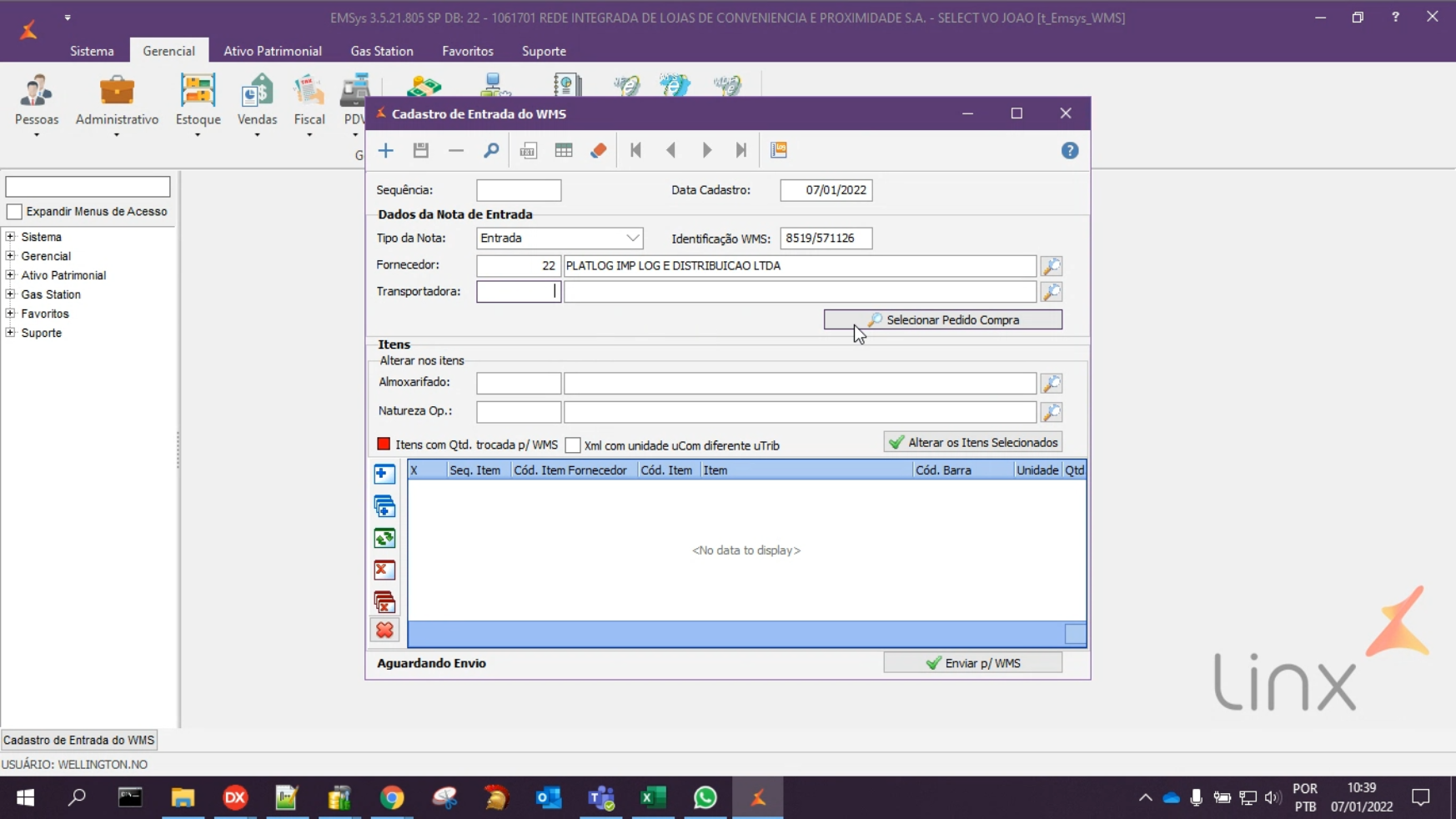Open the Vendas ribbon group

pyautogui.click(x=257, y=106)
